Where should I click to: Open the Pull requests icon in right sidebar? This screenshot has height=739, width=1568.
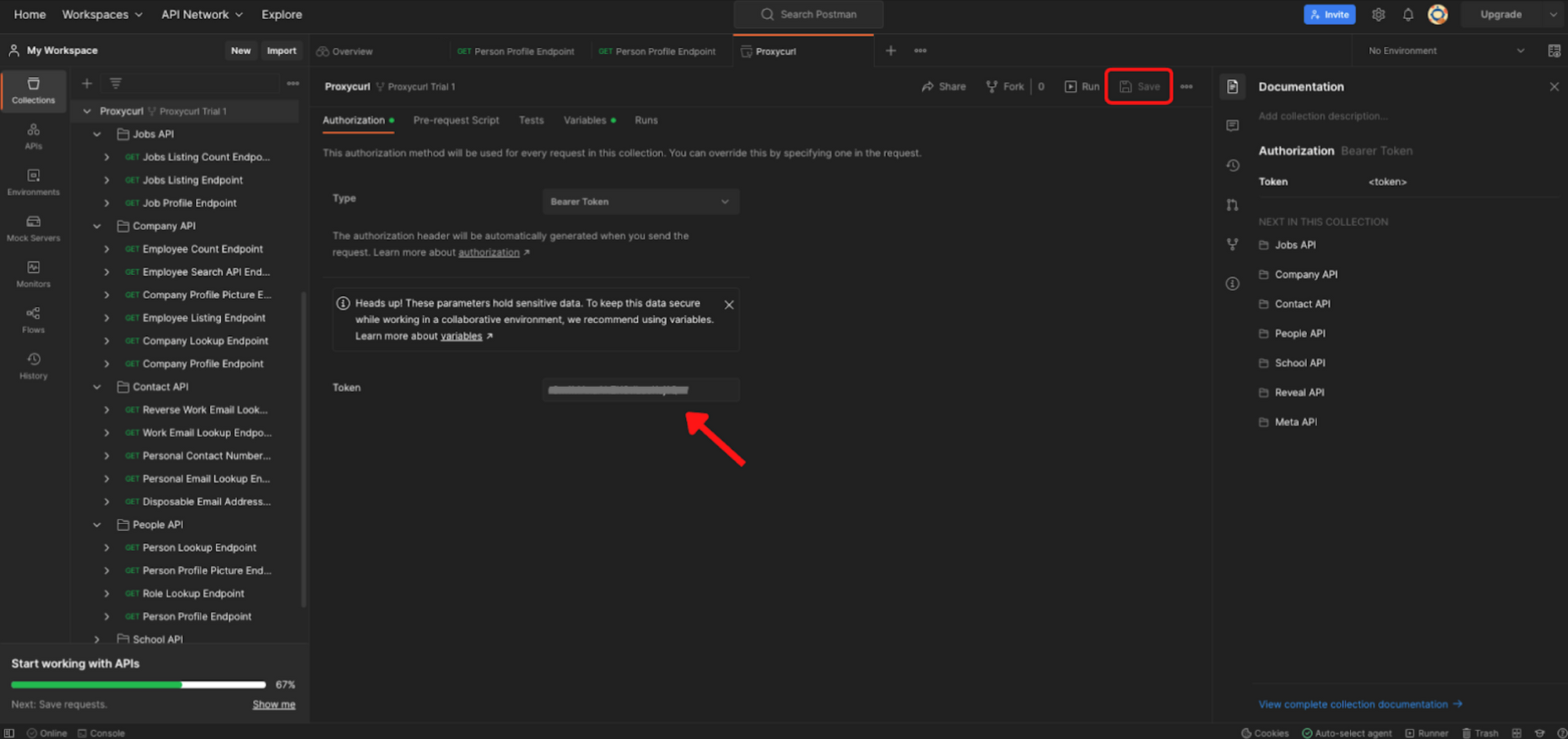point(1232,205)
